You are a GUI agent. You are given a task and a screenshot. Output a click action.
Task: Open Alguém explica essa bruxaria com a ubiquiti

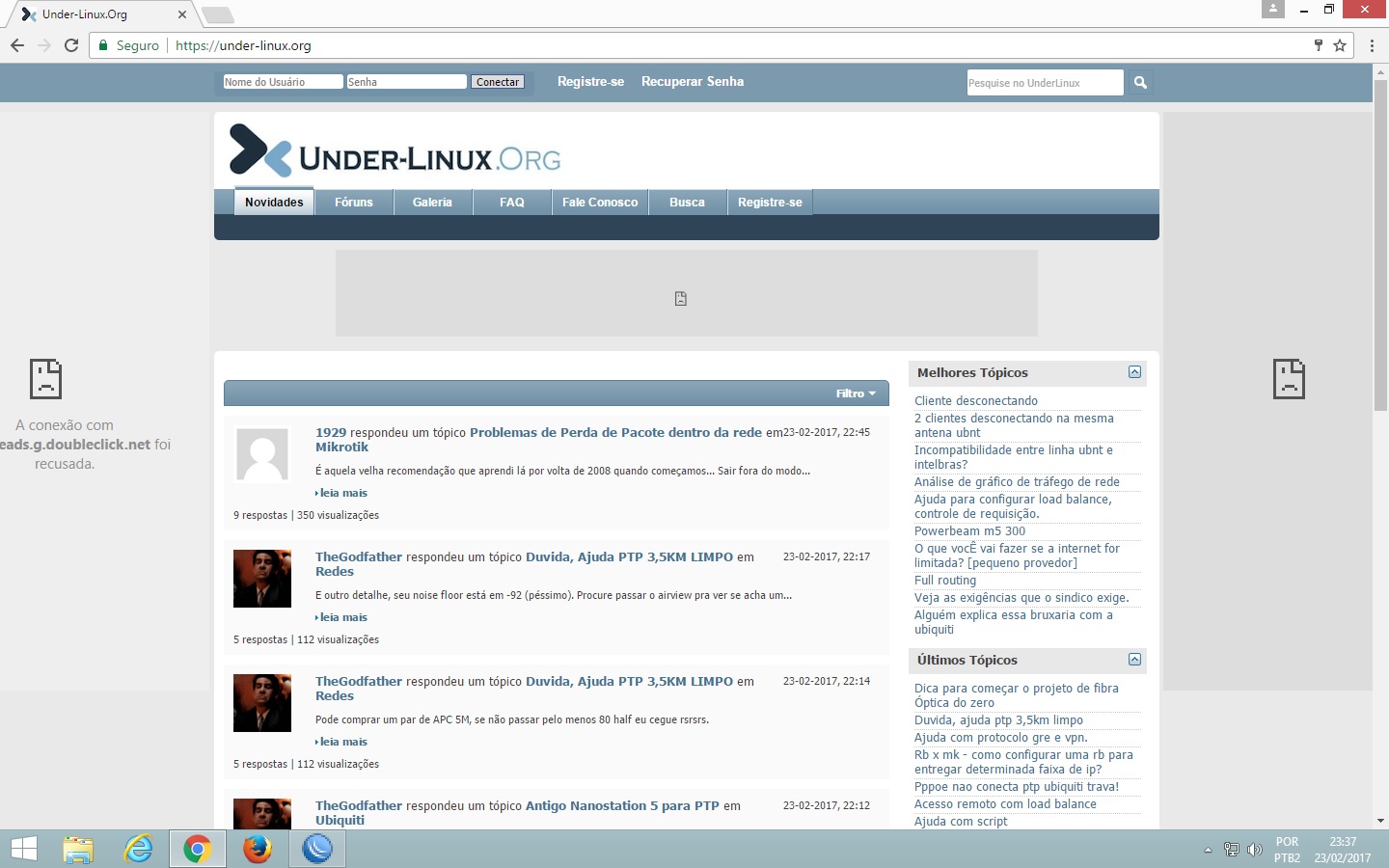click(x=1014, y=622)
